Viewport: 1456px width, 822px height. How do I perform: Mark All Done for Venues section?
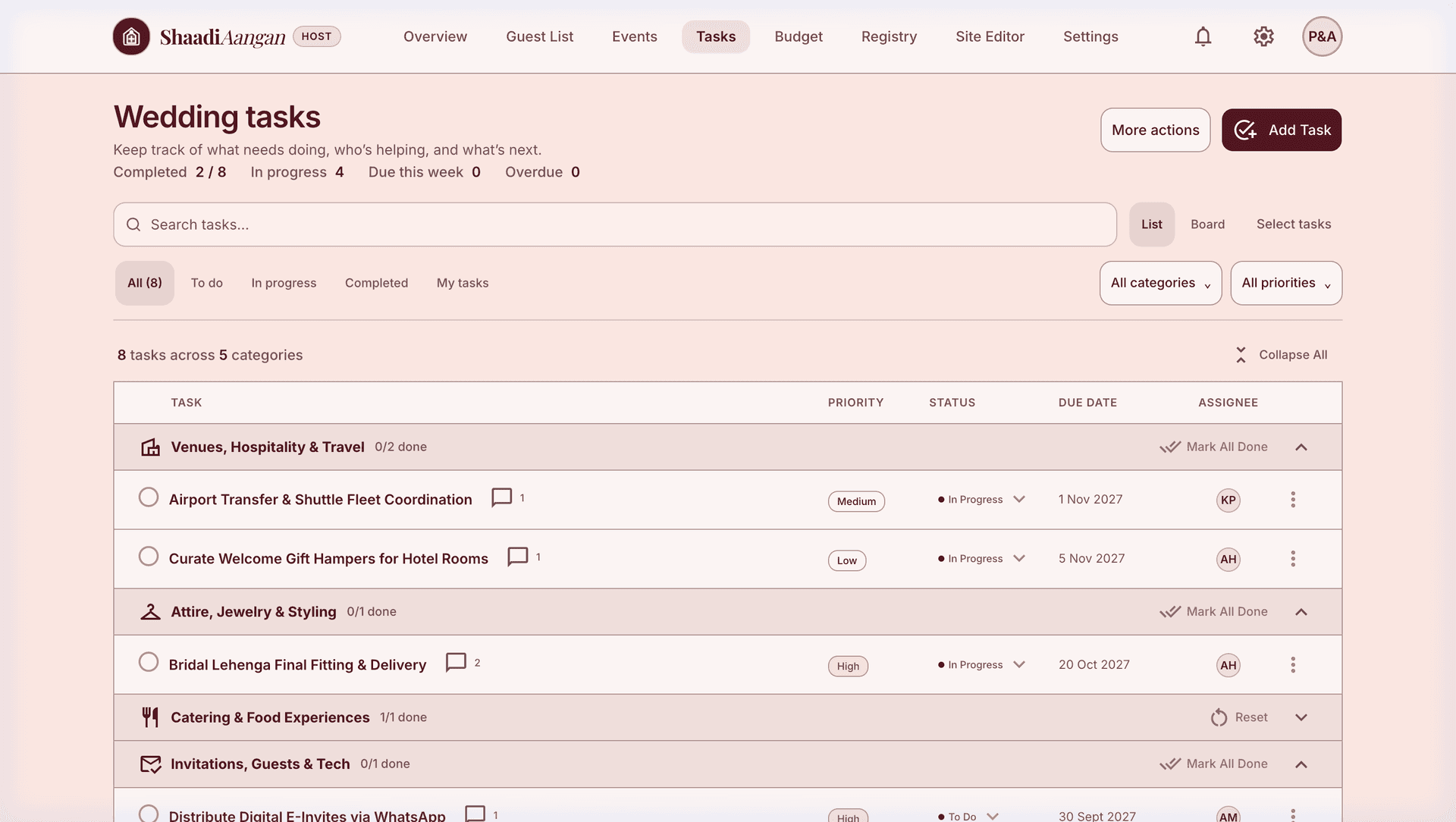click(1214, 447)
